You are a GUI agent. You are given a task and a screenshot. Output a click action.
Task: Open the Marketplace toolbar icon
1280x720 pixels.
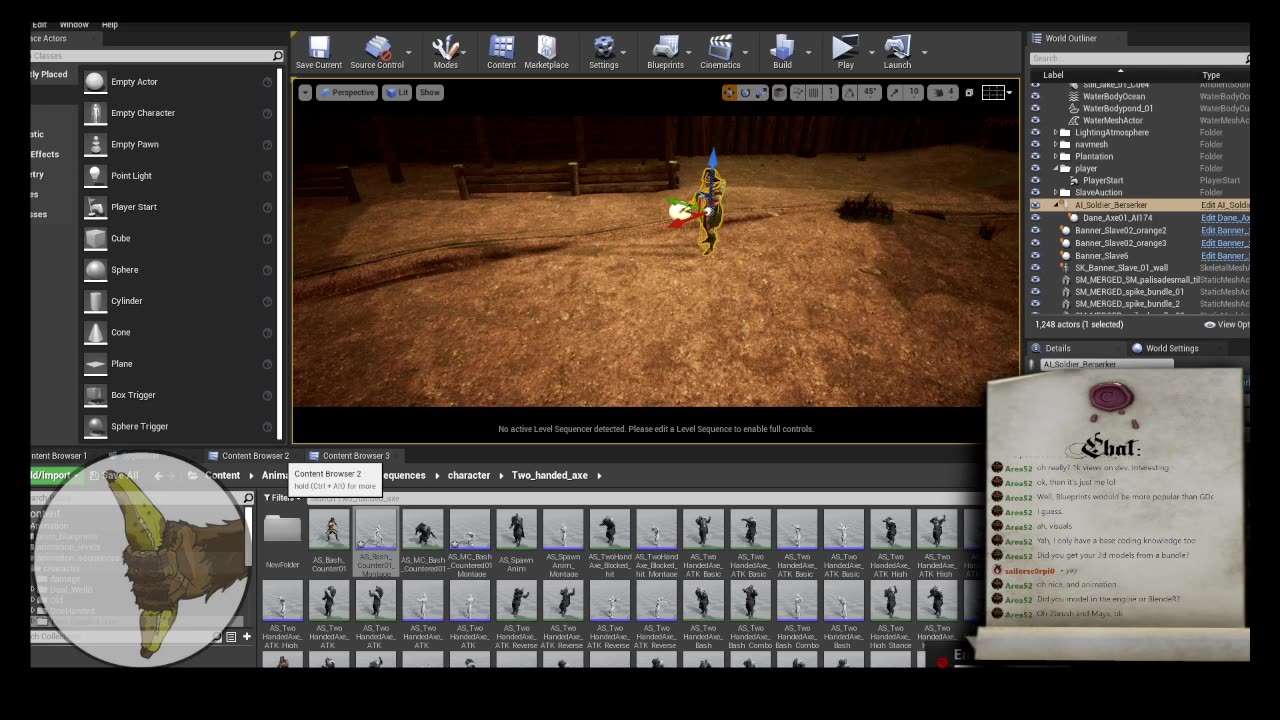[x=546, y=53]
